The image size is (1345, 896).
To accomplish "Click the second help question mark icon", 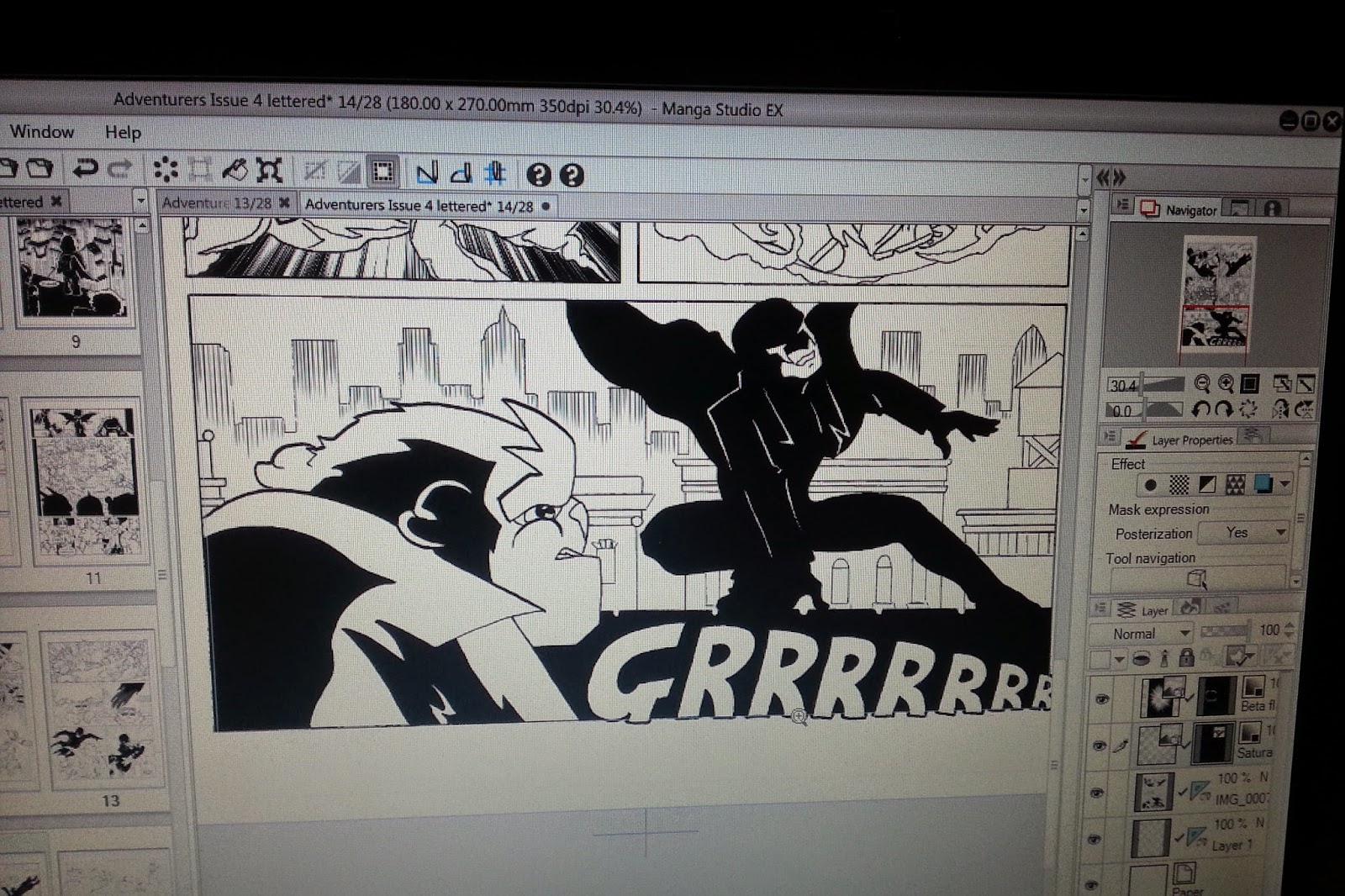I will point(572,175).
